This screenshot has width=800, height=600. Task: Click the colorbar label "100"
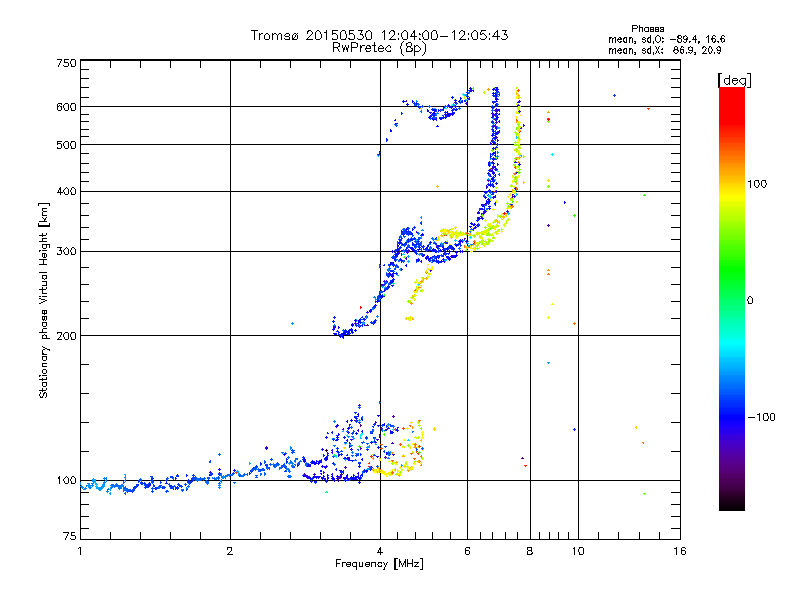[757, 184]
